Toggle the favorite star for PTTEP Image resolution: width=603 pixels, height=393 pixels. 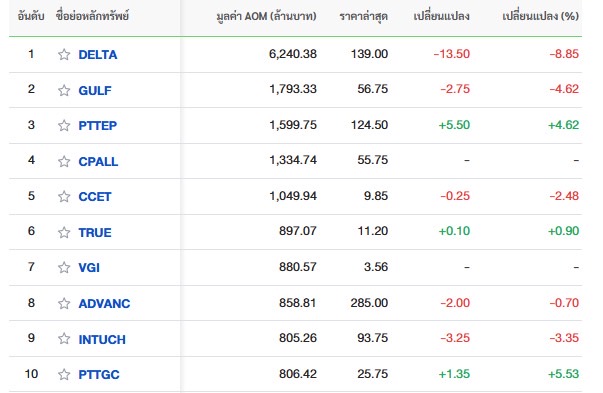(x=64, y=125)
